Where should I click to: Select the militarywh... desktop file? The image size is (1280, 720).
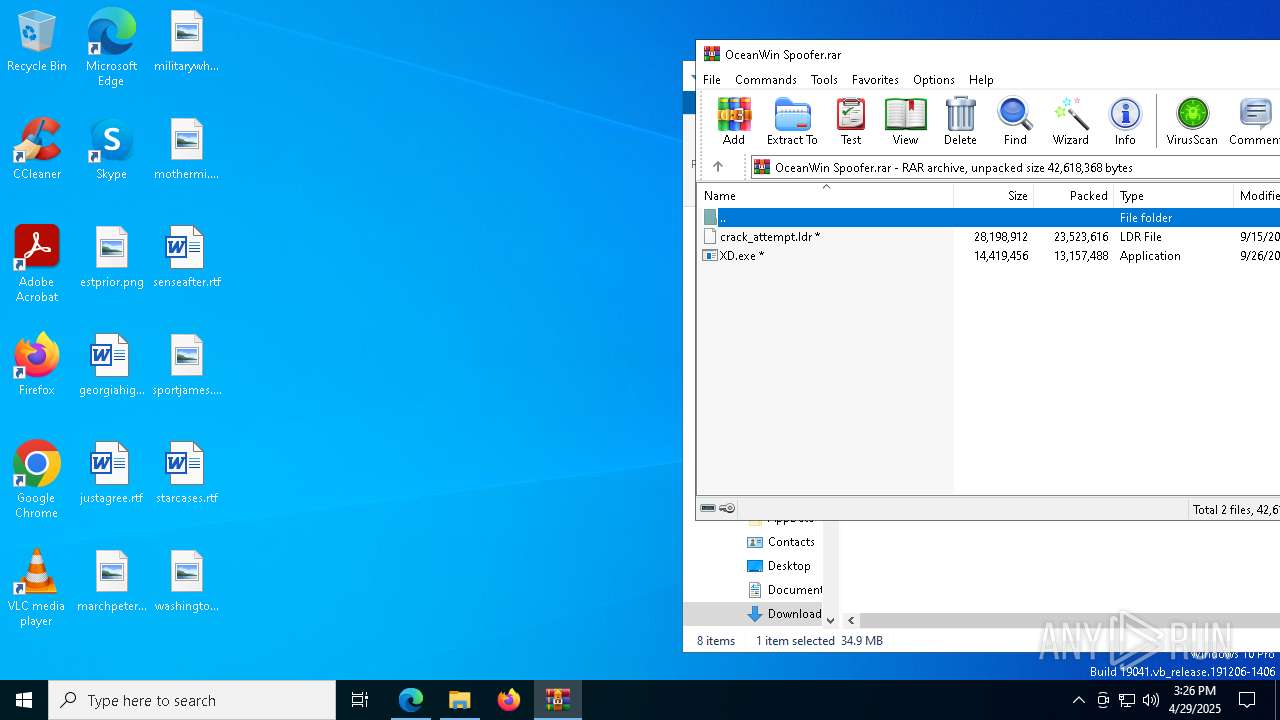(186, 41)
